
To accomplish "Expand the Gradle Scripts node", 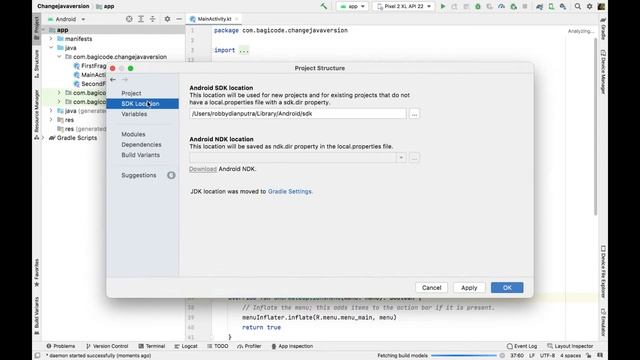I will [x=43, y=138].
